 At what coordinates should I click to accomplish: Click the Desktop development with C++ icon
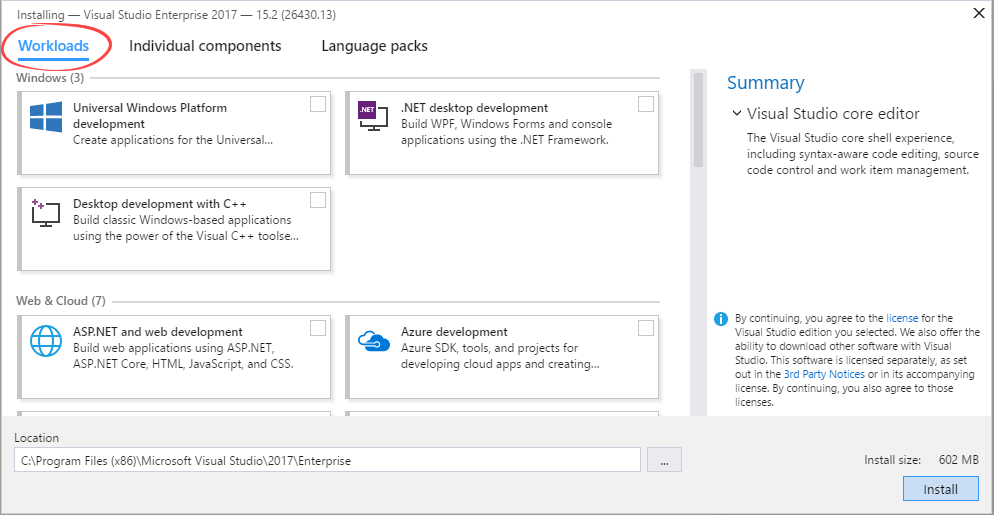tap(46, 212)
